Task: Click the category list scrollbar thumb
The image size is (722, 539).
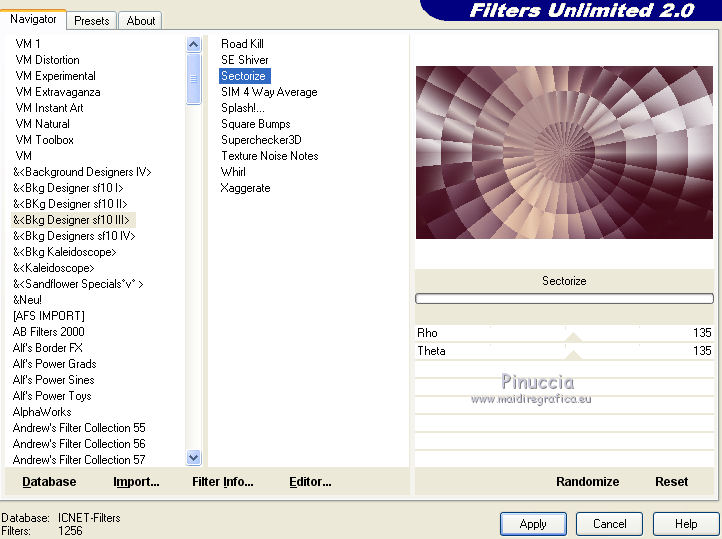Action: tap(193, 79)
